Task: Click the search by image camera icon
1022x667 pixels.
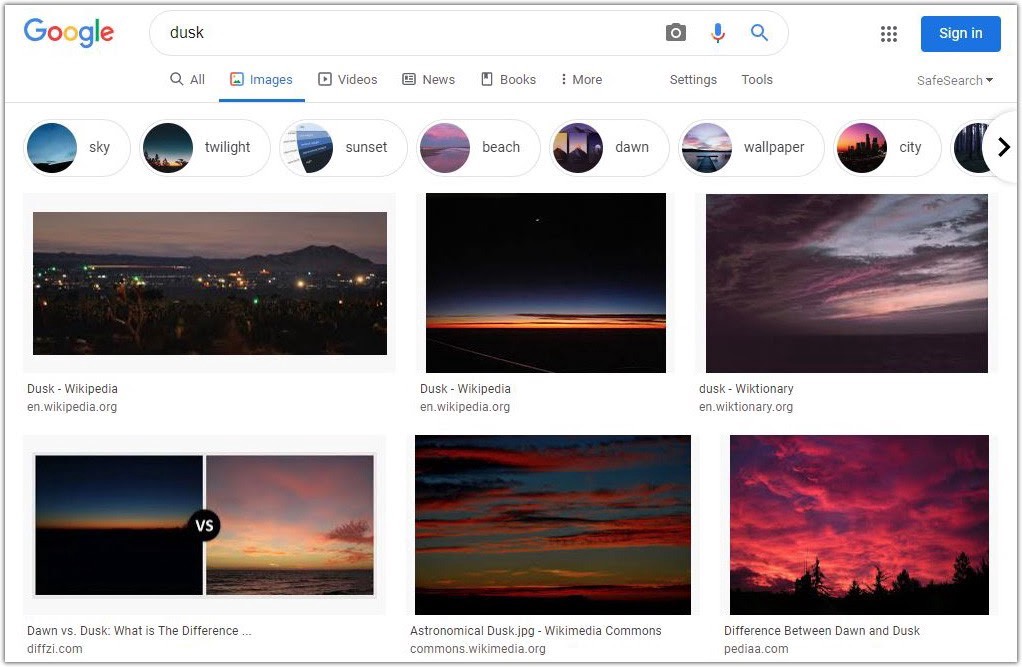Action: (676, 33)
